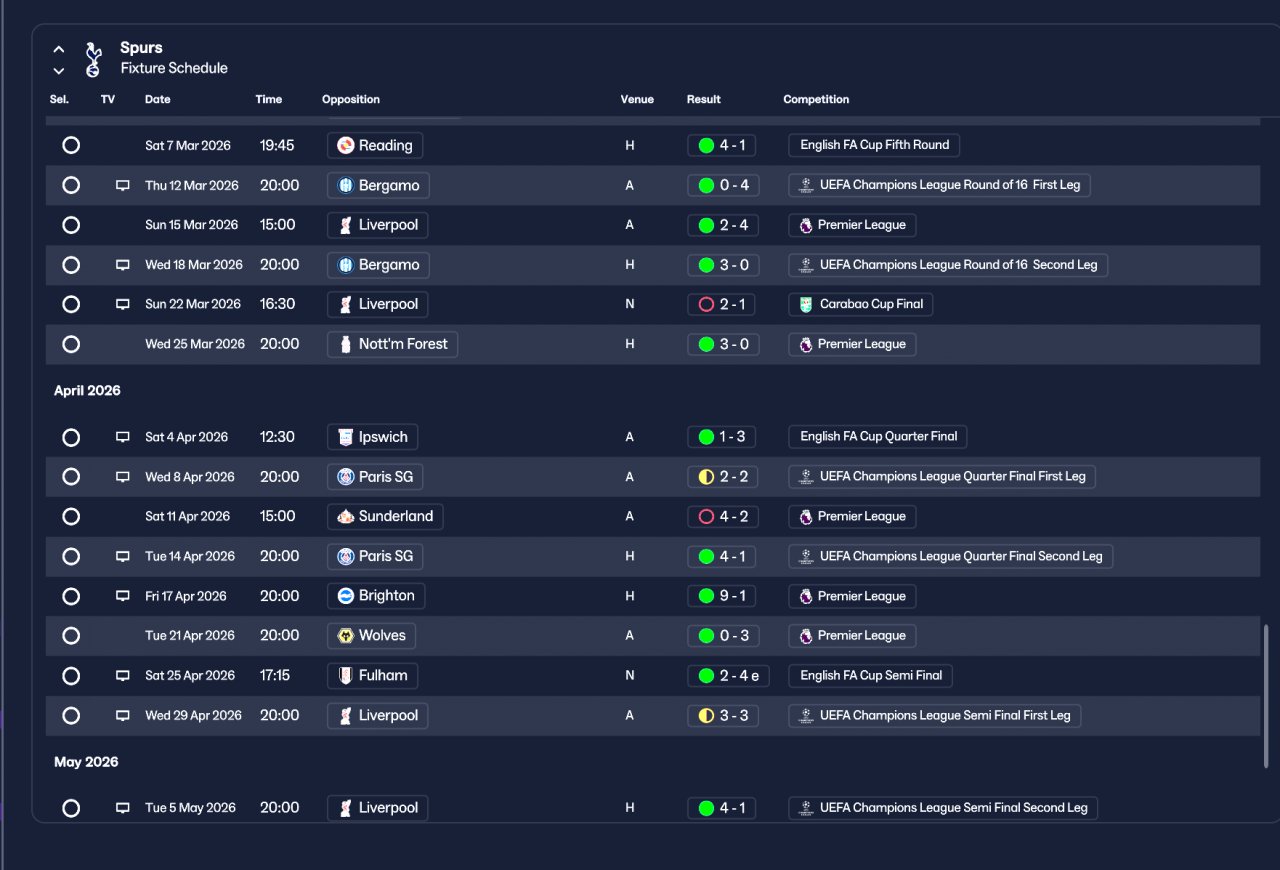
Task: Click the Venue column header
Action: click(x=637, y=99)
